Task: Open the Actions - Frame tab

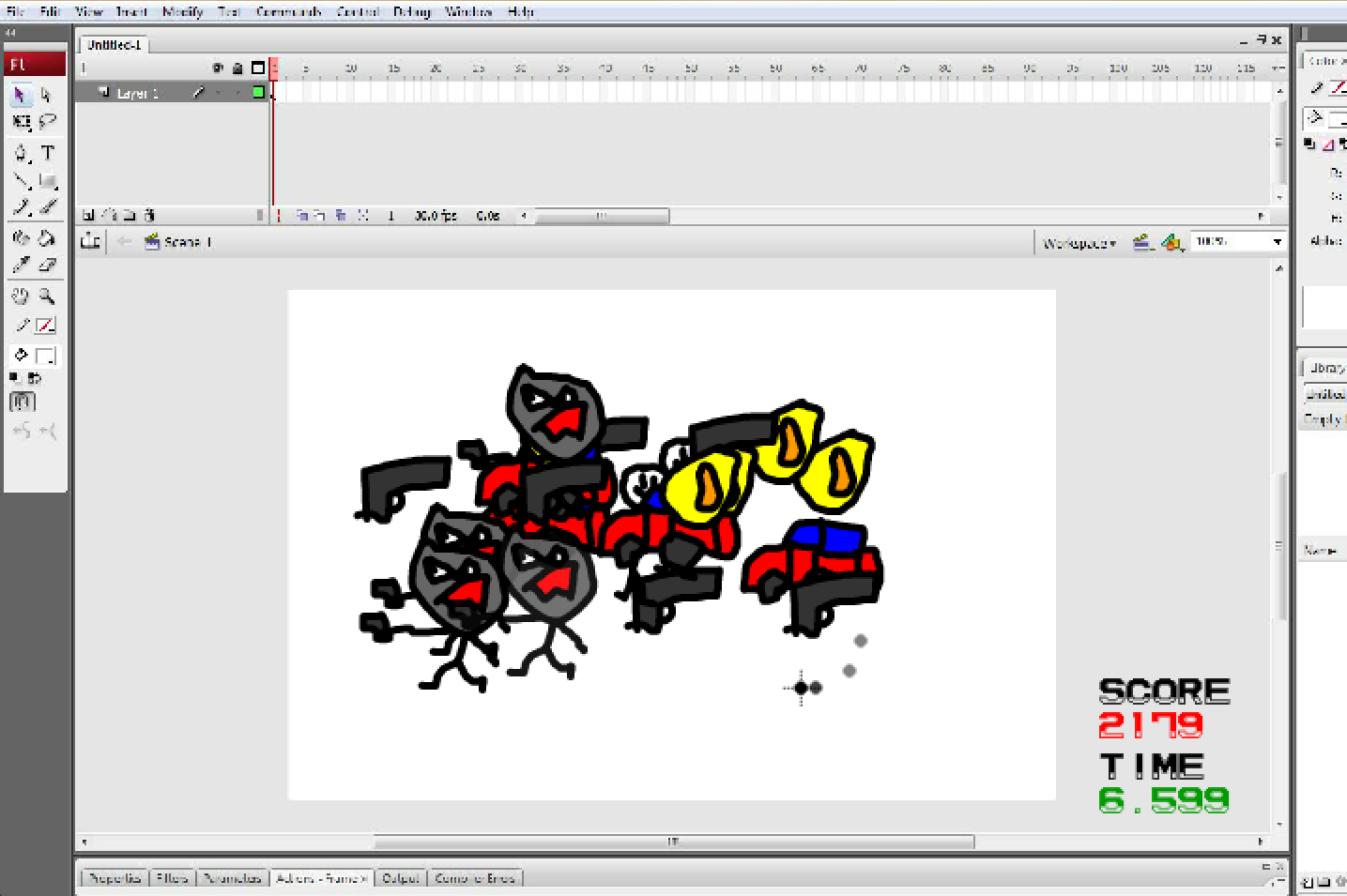Action: coord(321,878)
